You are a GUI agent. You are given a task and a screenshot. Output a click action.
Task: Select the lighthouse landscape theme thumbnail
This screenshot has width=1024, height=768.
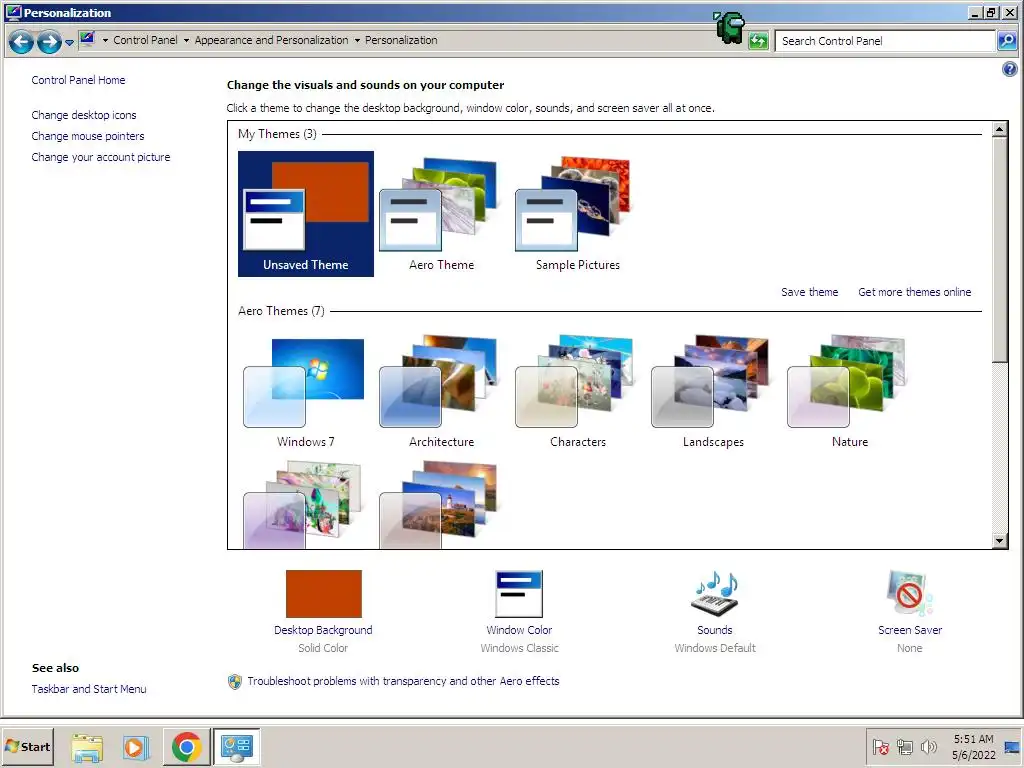click(x=438, y=504)
